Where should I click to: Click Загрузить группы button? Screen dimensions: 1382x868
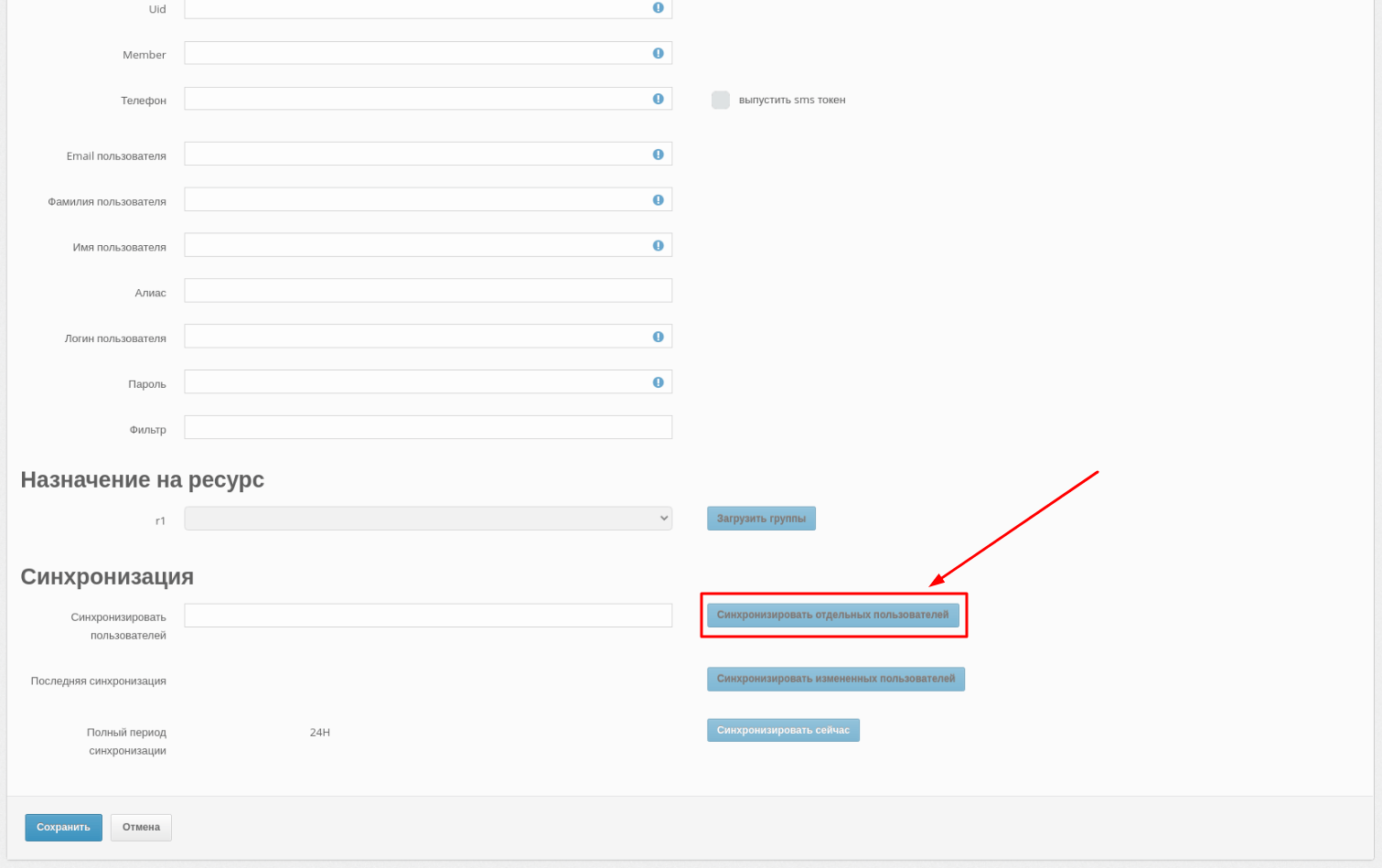pyautogui.click(x=761, y=519)
